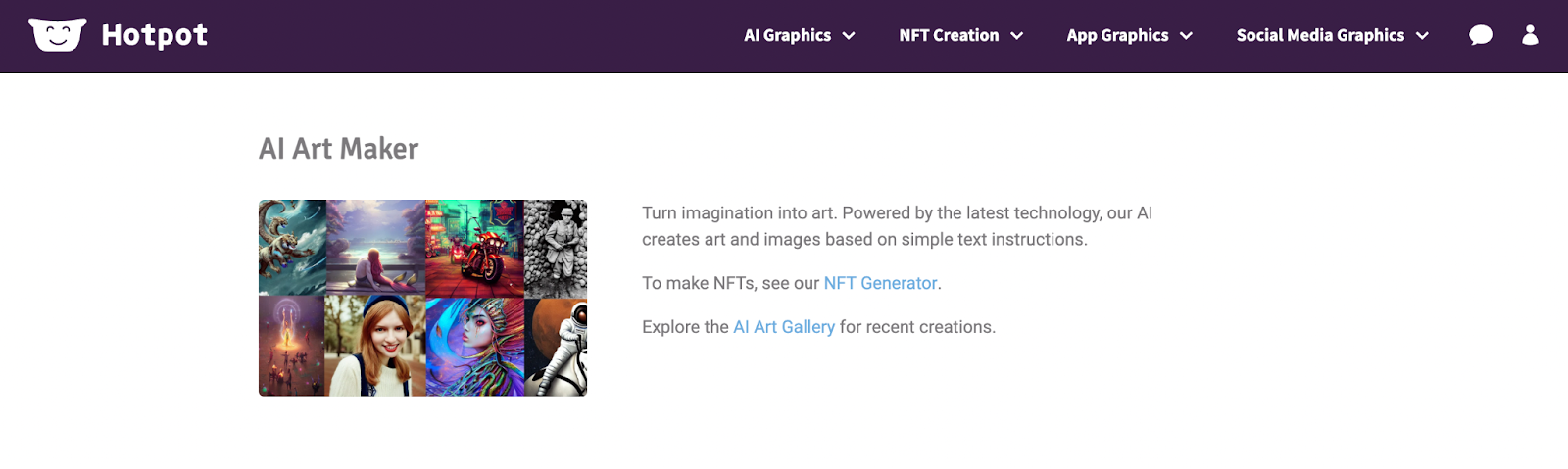Select the astronaut on horse artwork
The width and height of the screenshot is (1568, 469).
pos(556,347)
